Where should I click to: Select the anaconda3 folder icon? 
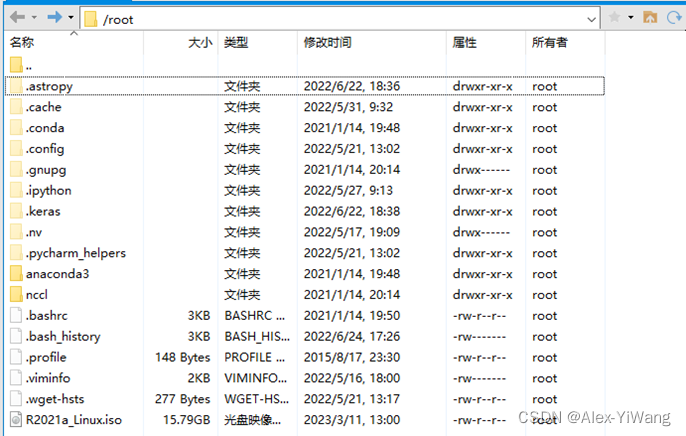16,274
